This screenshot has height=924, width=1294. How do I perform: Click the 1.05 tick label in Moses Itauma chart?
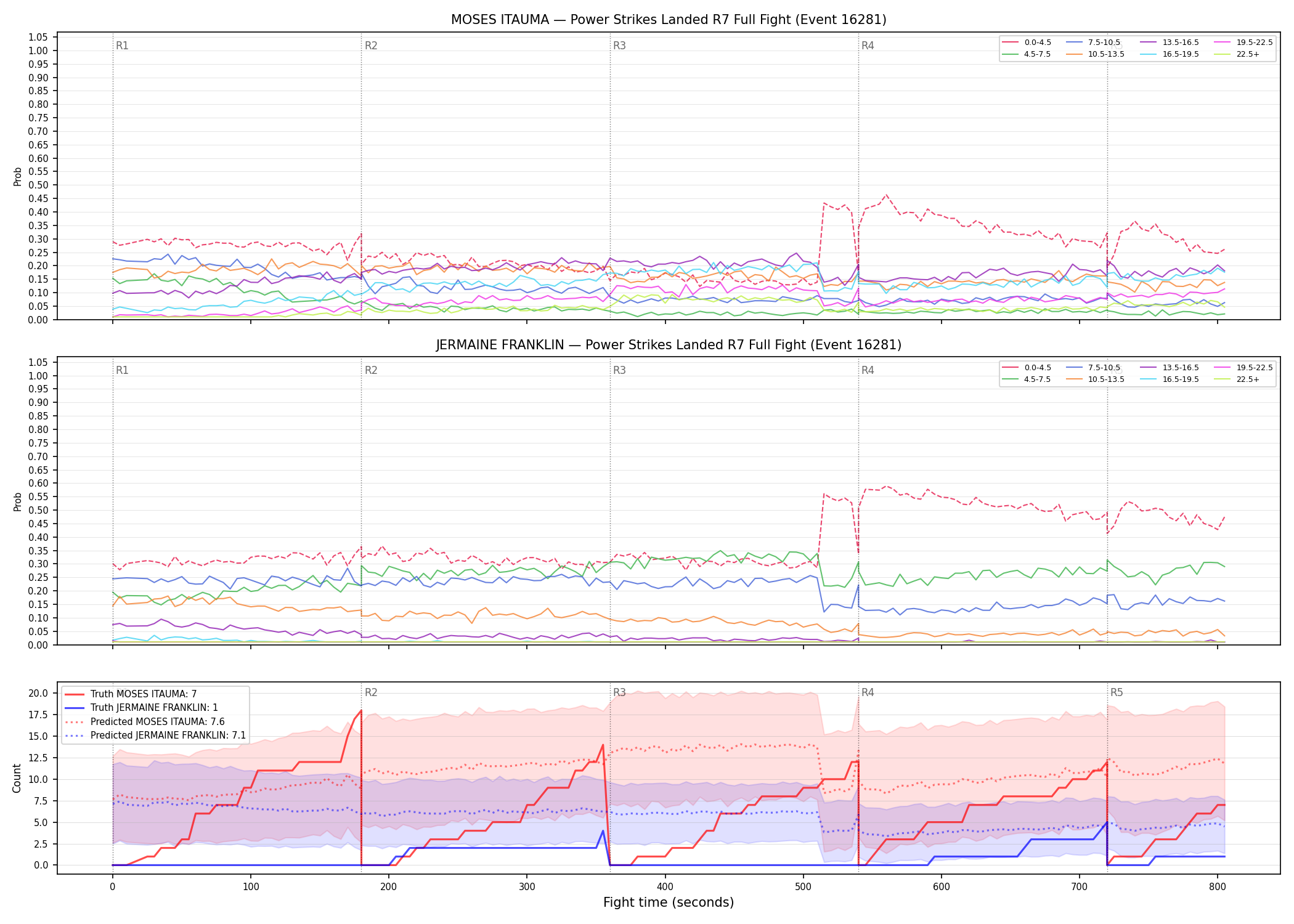(38, 38)
